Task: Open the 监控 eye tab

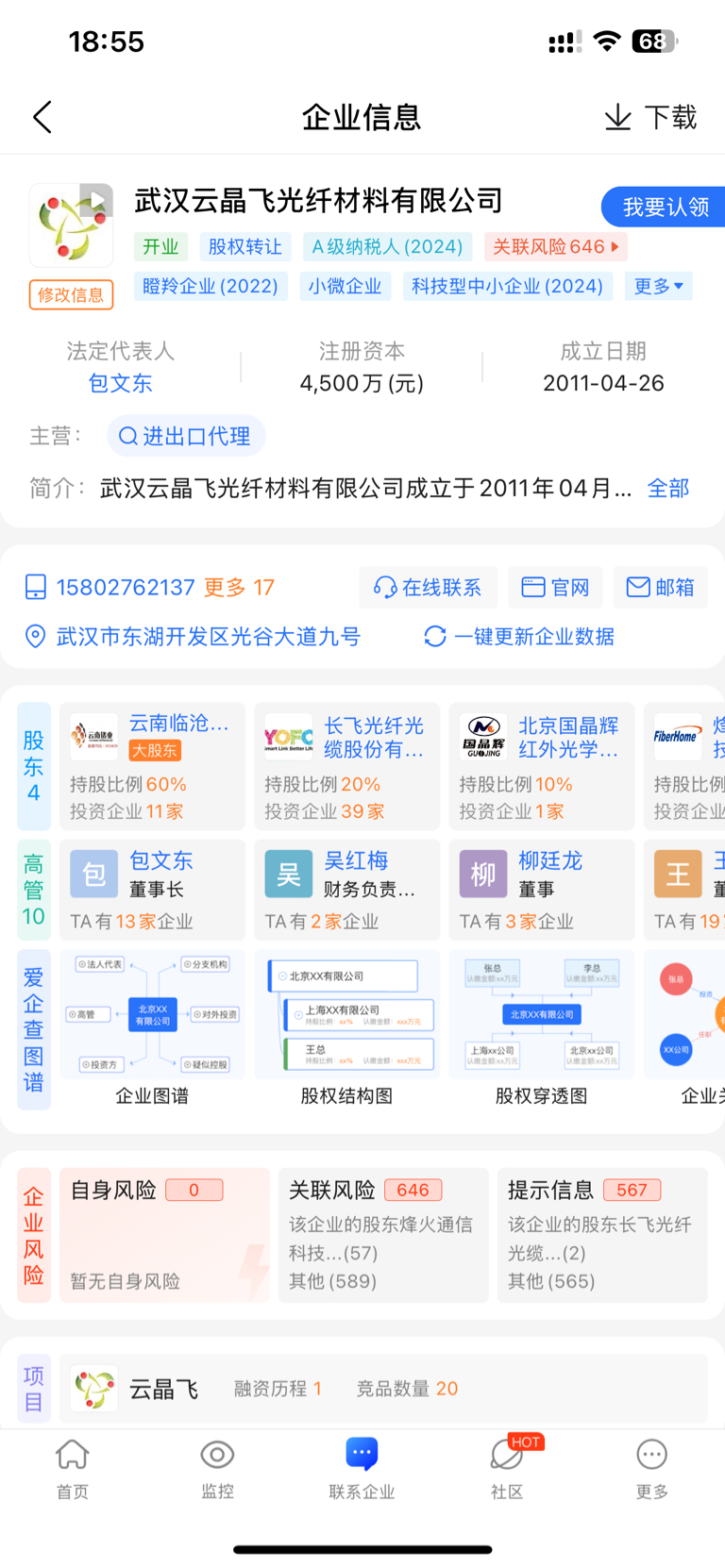Action: 217,1470
